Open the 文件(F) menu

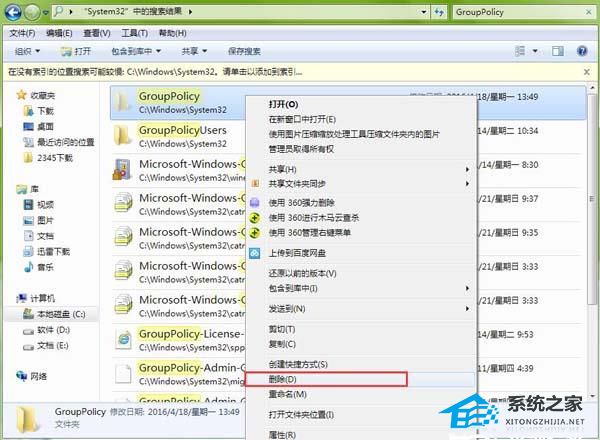click(22, 33)
